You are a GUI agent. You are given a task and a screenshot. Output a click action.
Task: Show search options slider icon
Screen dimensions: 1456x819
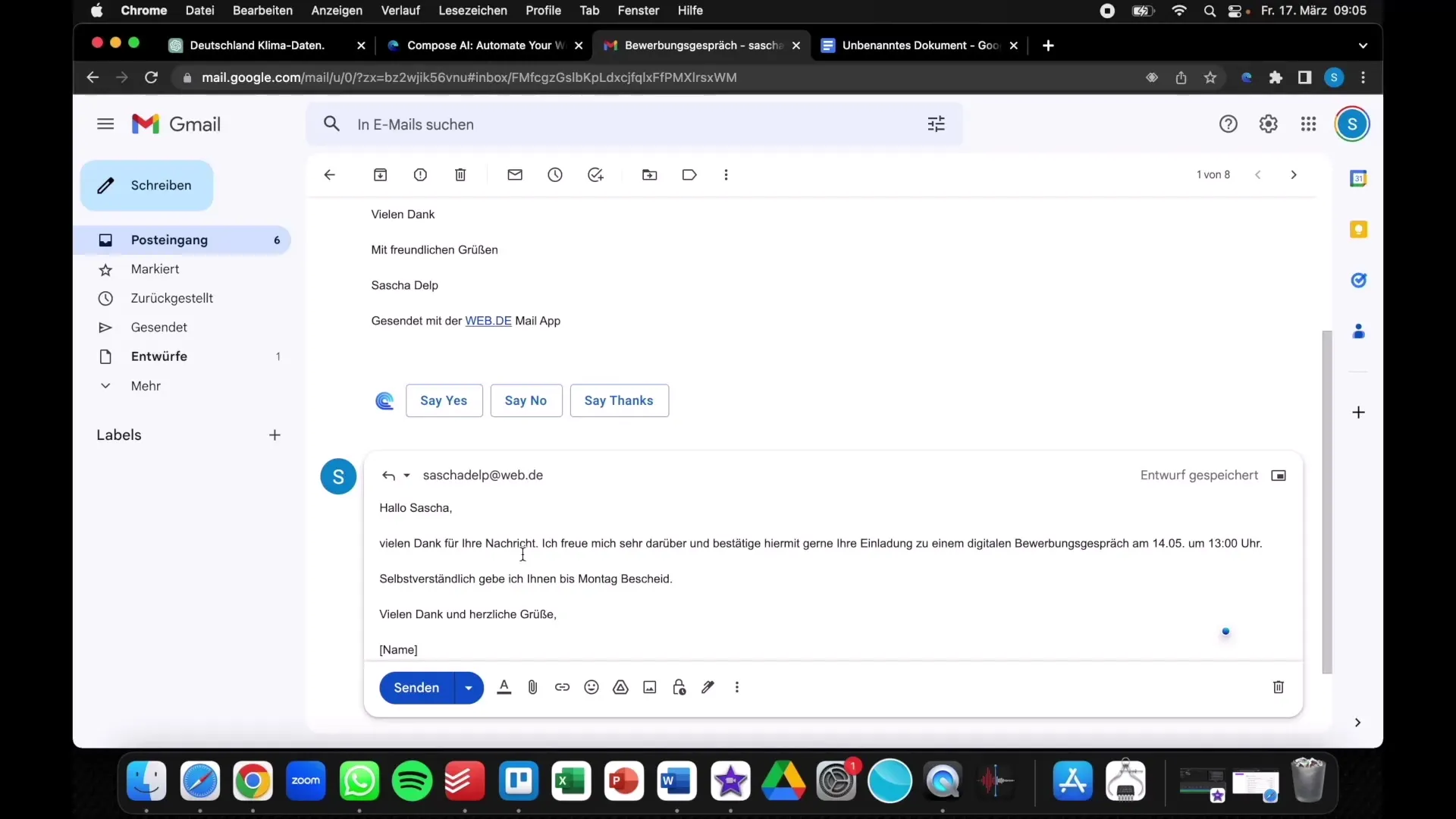[937, 124]
